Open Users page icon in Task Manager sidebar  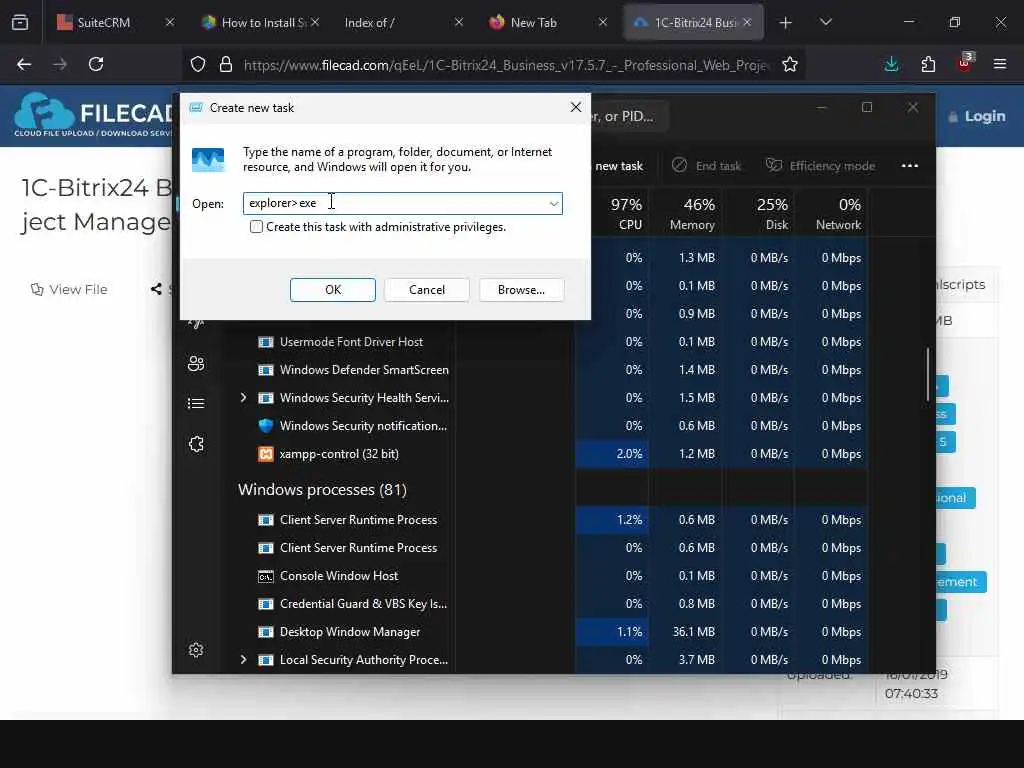[x=196, y=363]
